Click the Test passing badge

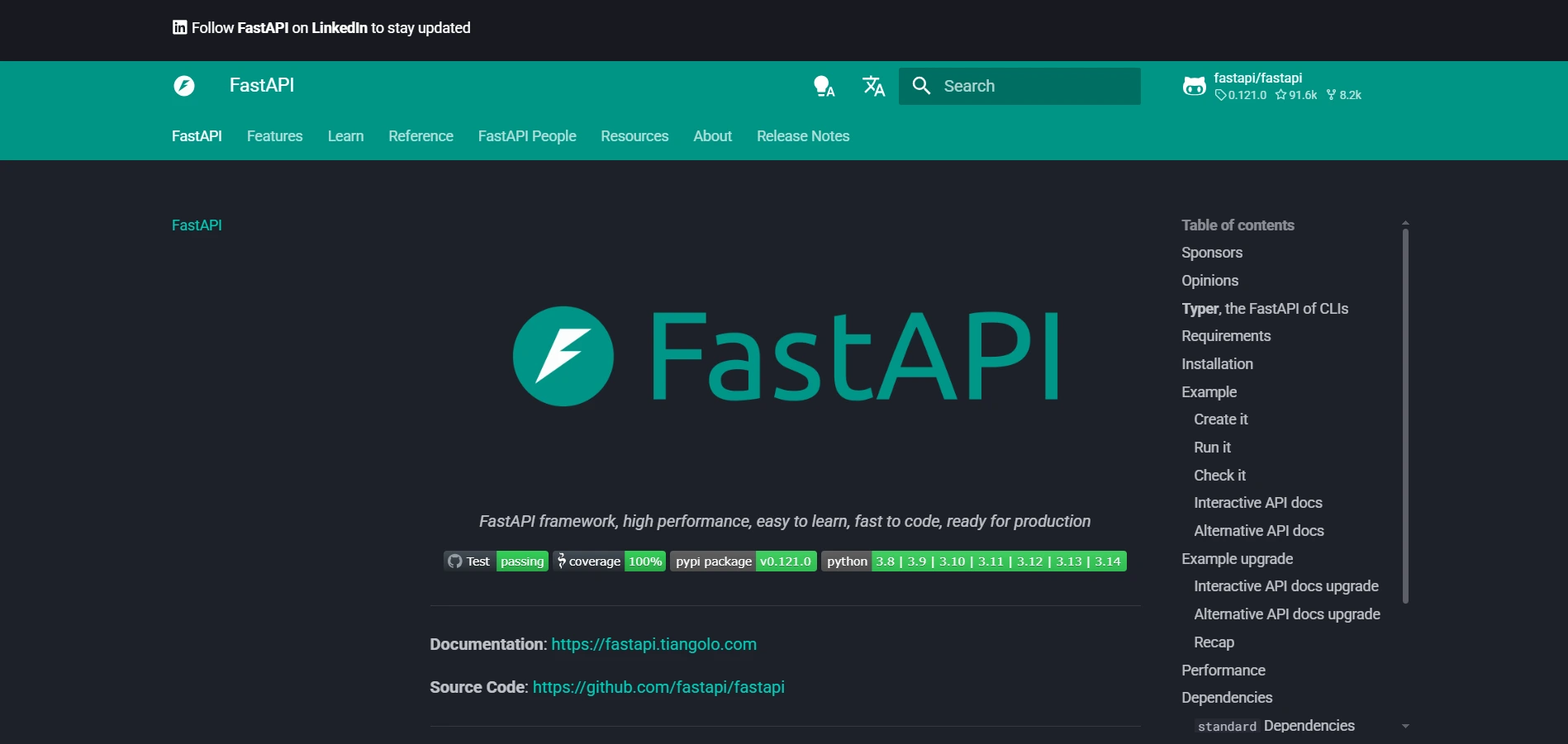tap(495, 561)
